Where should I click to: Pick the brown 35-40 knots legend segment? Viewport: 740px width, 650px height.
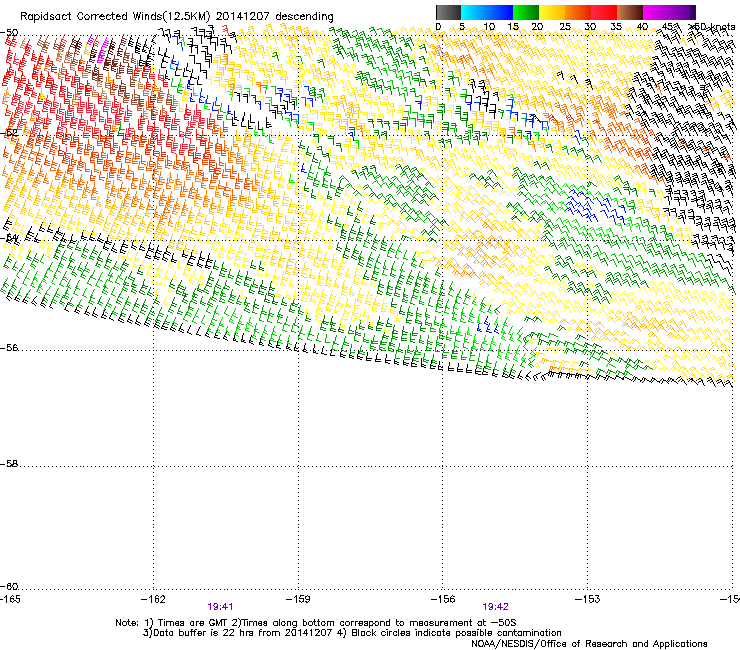(630, 12)
